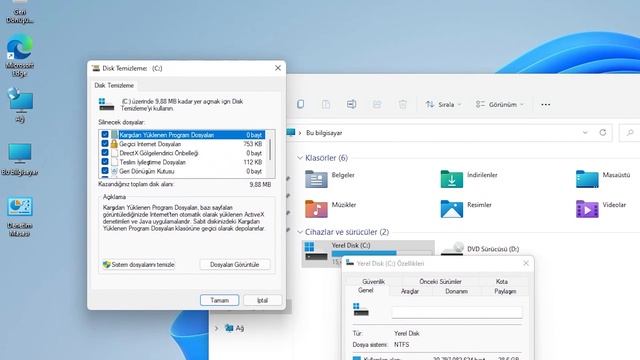Open the Bu bilgisayar desktop icon

20,159
